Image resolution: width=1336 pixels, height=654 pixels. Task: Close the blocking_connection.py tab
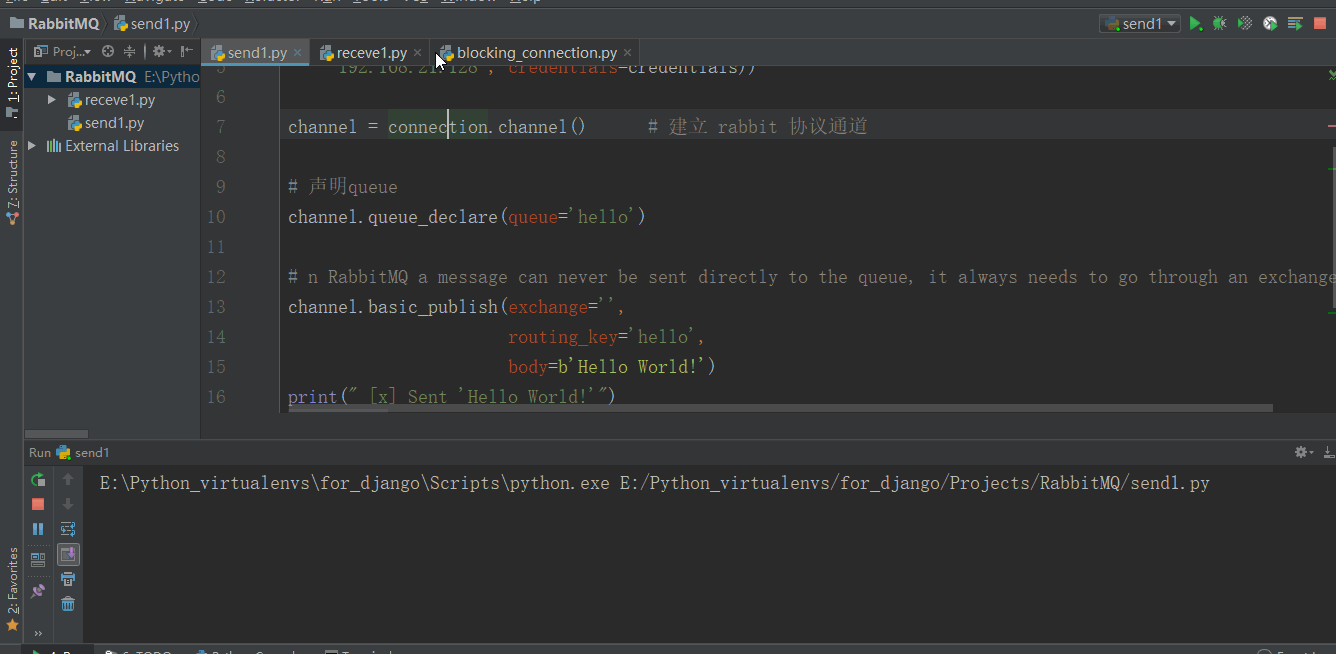pyautogui.click(x=627, y=53)
